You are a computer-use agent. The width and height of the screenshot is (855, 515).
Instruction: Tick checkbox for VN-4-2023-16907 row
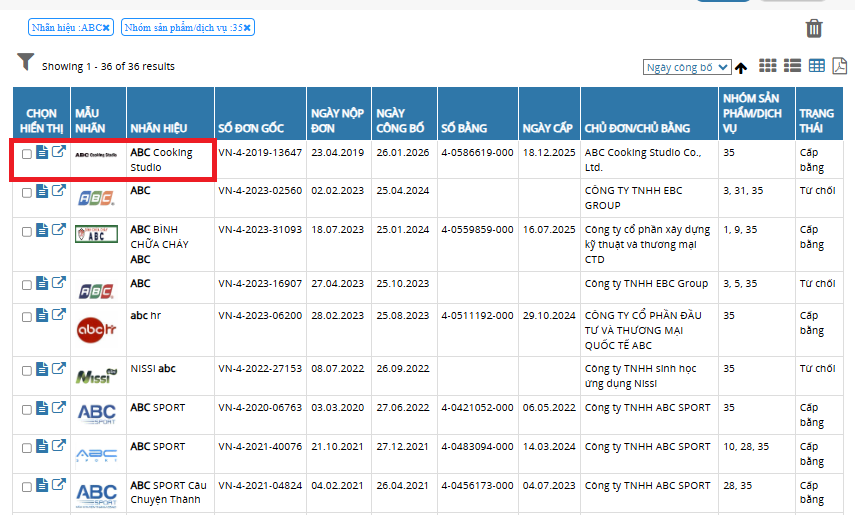coord(26,285)
